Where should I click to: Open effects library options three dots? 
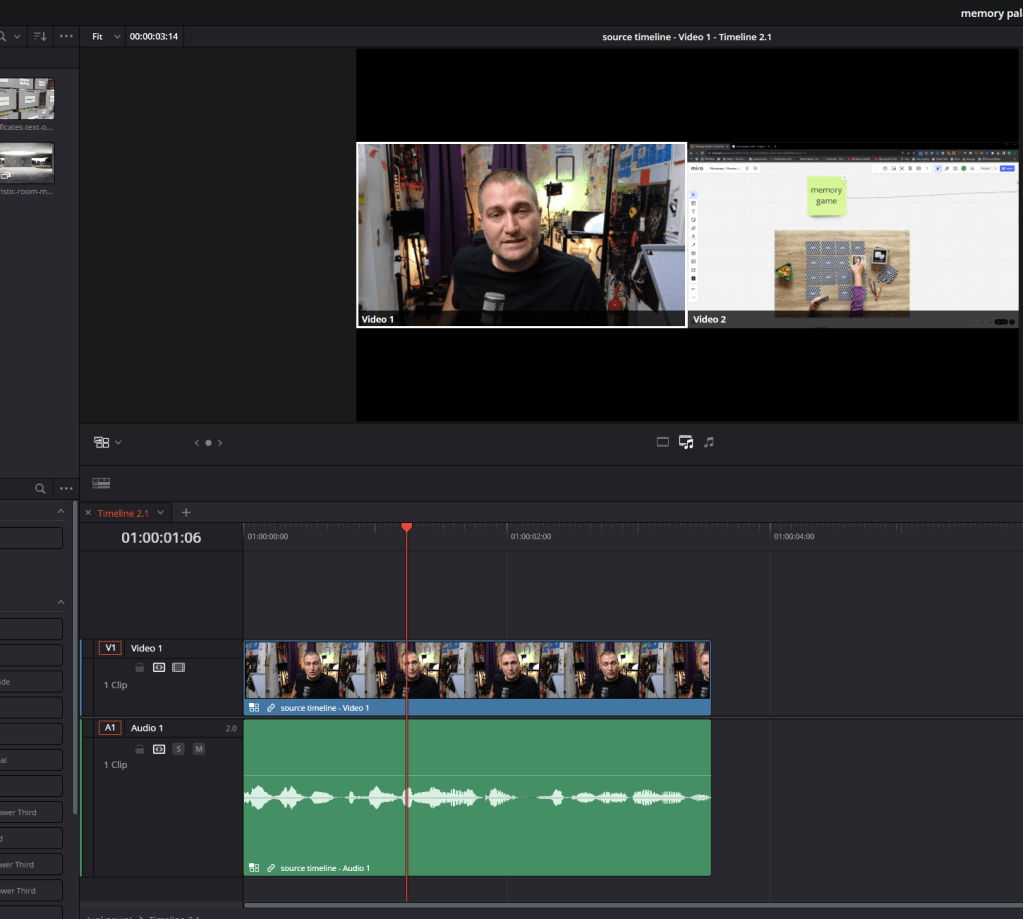click(67, 489)
